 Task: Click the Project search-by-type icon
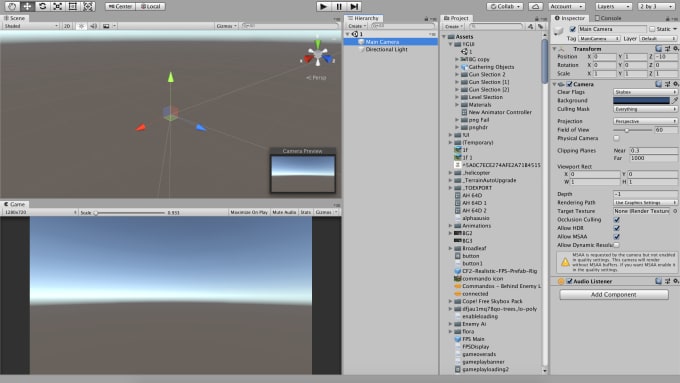click(x=530, y=26)
